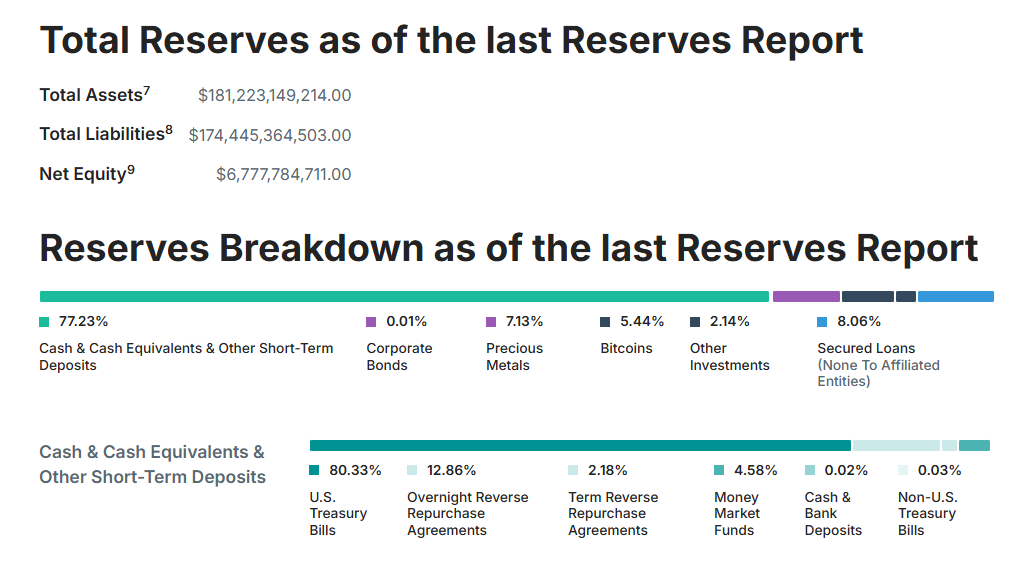Click the long green Cash & Cash Equivalents bar segment

[404, 296]
